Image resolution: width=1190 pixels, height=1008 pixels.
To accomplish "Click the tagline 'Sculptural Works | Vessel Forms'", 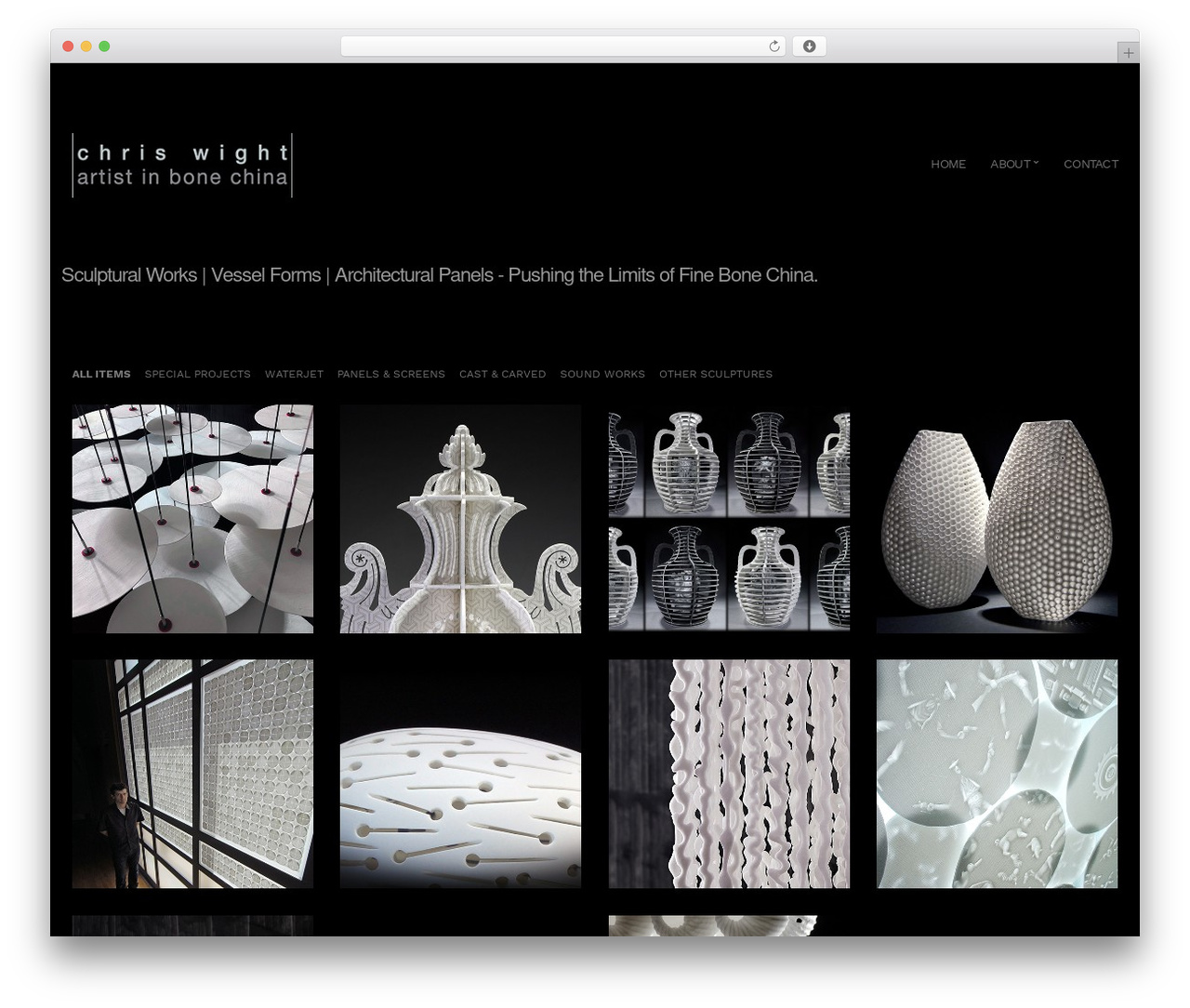I will [x=191, y=275].
